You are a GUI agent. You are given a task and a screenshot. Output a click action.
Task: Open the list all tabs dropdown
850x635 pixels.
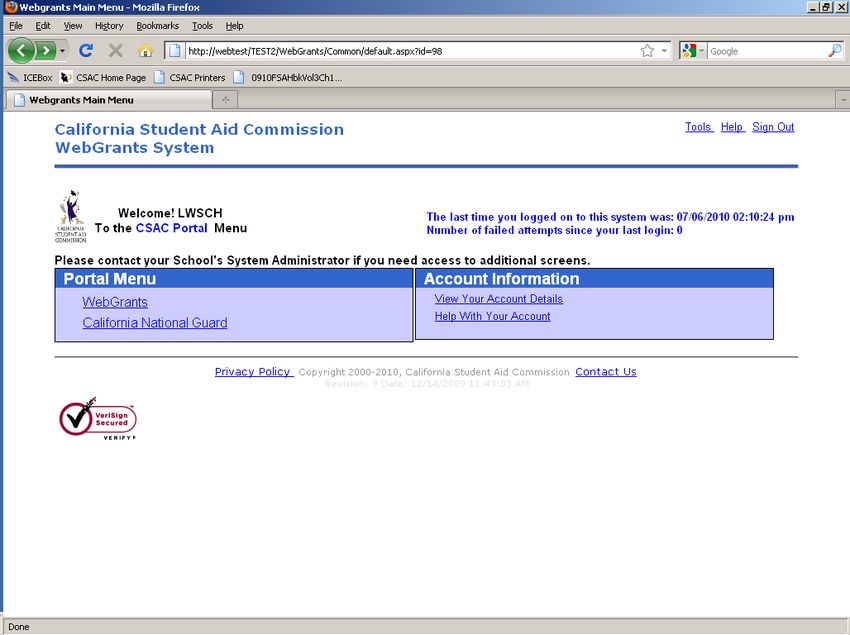tap(843, 100)
